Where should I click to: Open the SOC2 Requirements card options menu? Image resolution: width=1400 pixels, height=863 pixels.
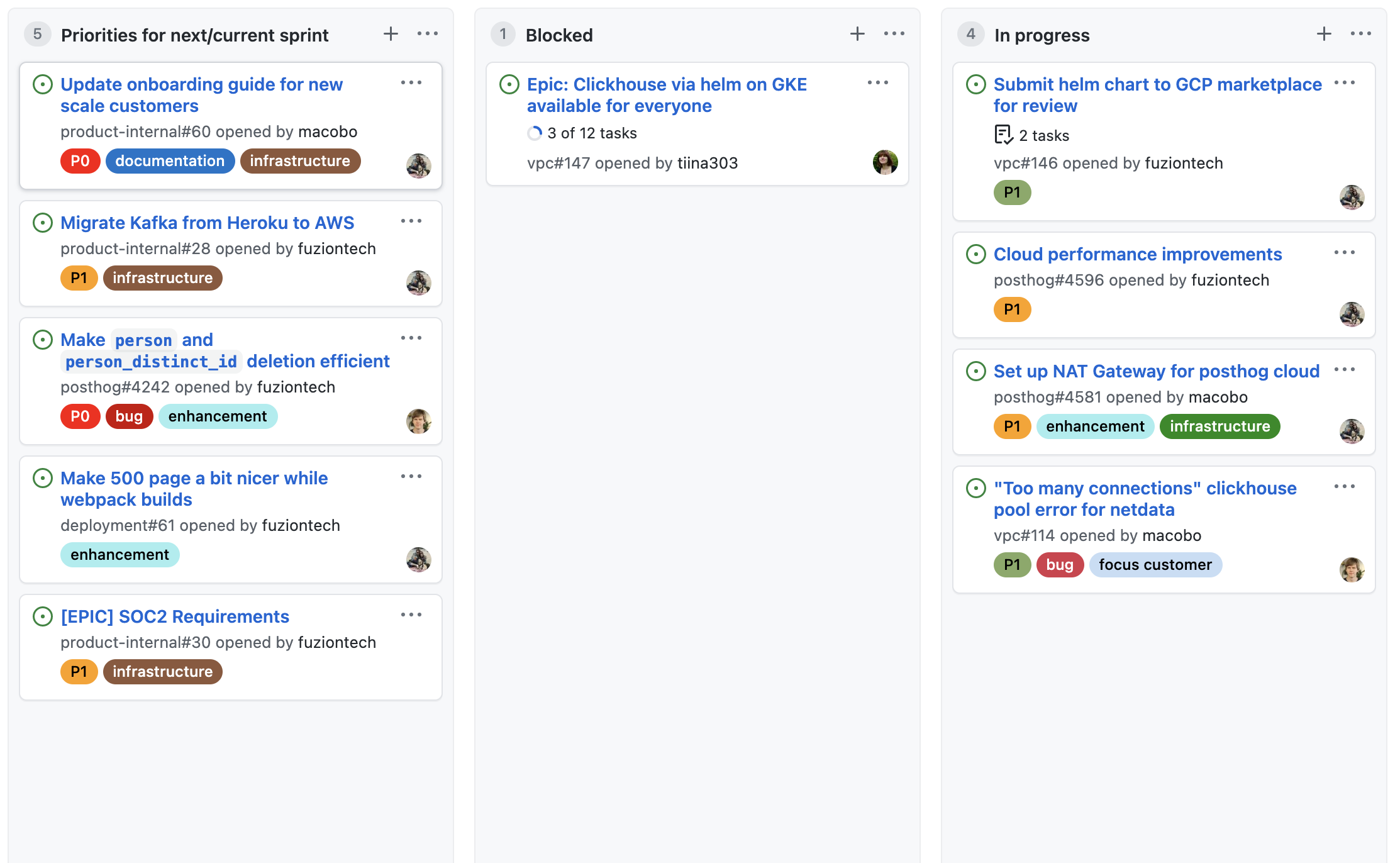pos(411,615)
